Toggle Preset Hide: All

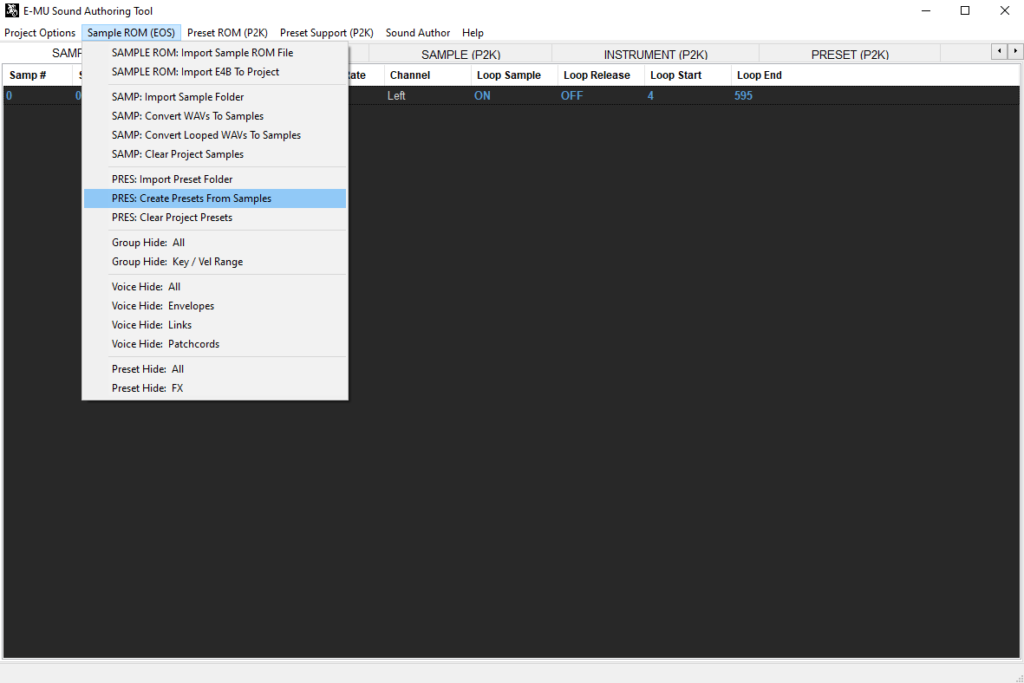click(215, 369)
